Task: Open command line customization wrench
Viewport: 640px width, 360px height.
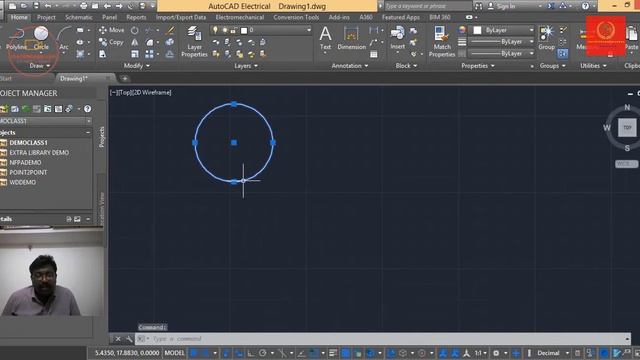Action: tap(129, 339)
